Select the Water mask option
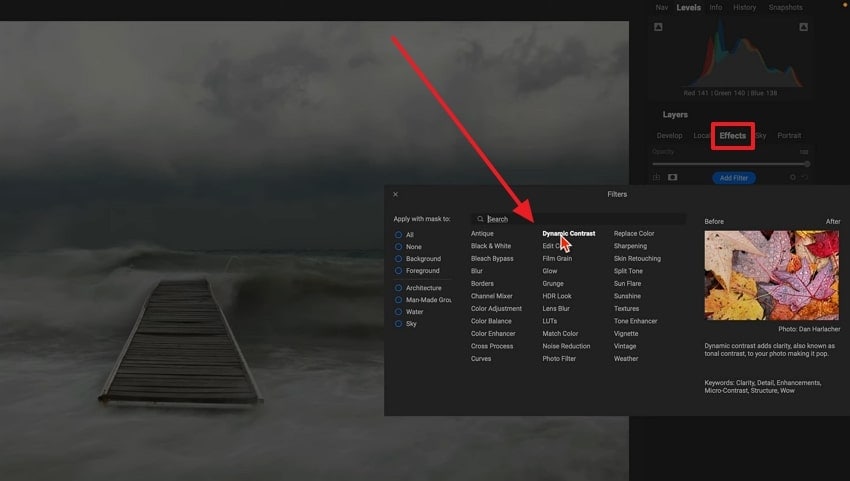The height and width of the screenshot is (481, 850). (x=398, y=312)
